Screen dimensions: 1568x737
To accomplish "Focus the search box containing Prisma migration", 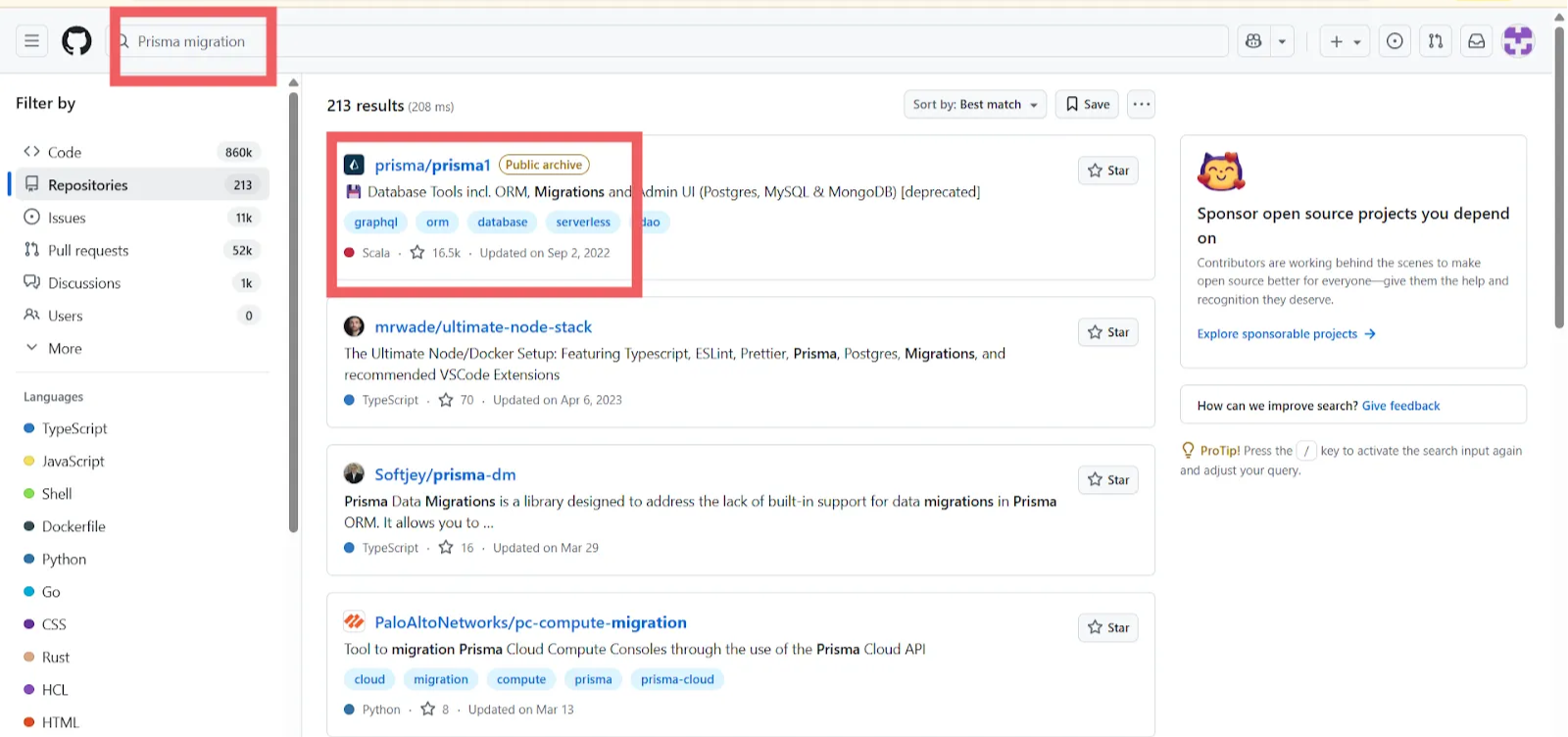I will (666, 41).
